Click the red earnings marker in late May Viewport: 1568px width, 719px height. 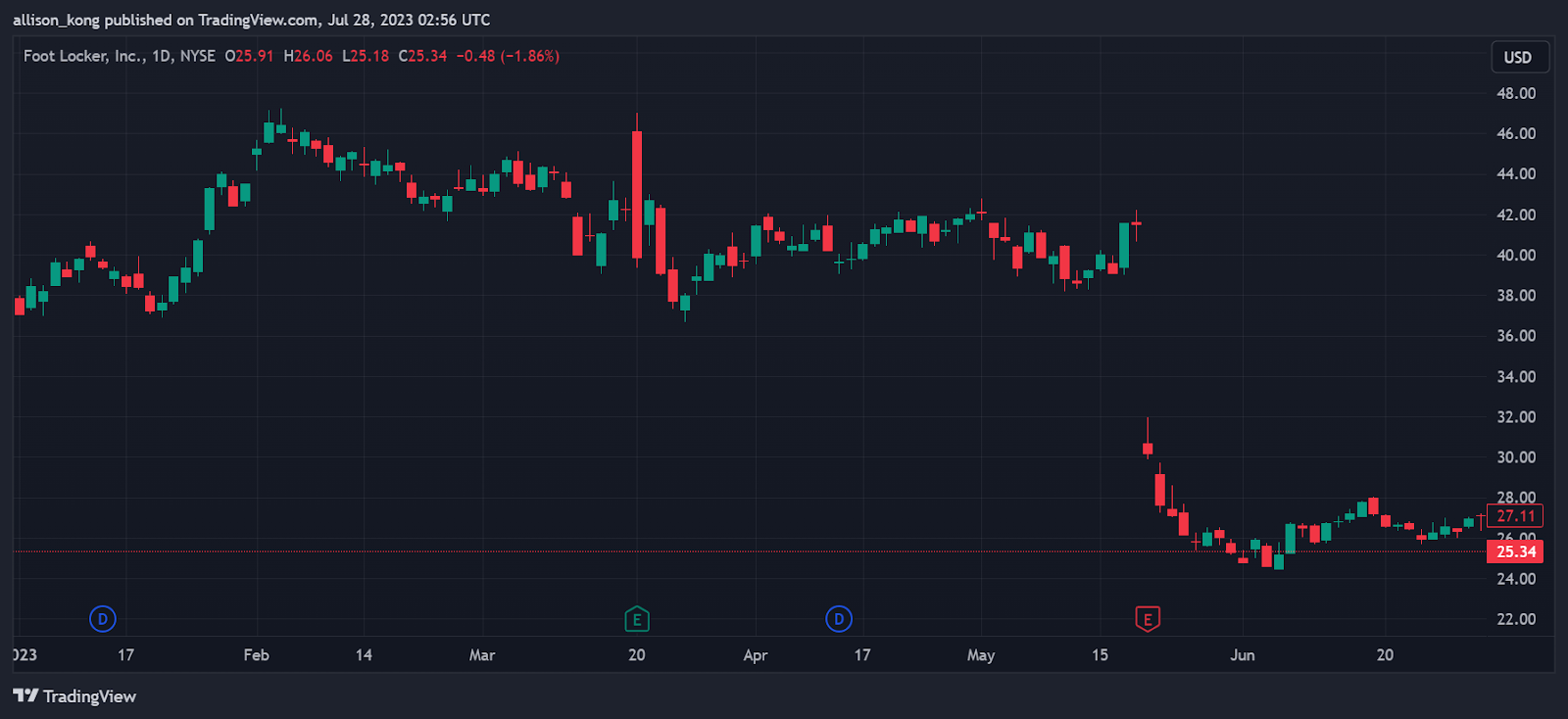click(1148, 619)
